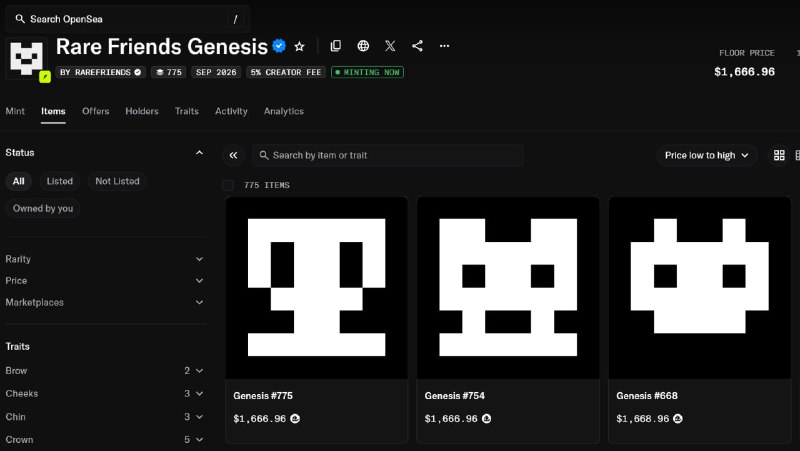The height and width of the screenshot is (451, 800).
Task: Select the Listed status filter
Action: [x=60, y=181]
